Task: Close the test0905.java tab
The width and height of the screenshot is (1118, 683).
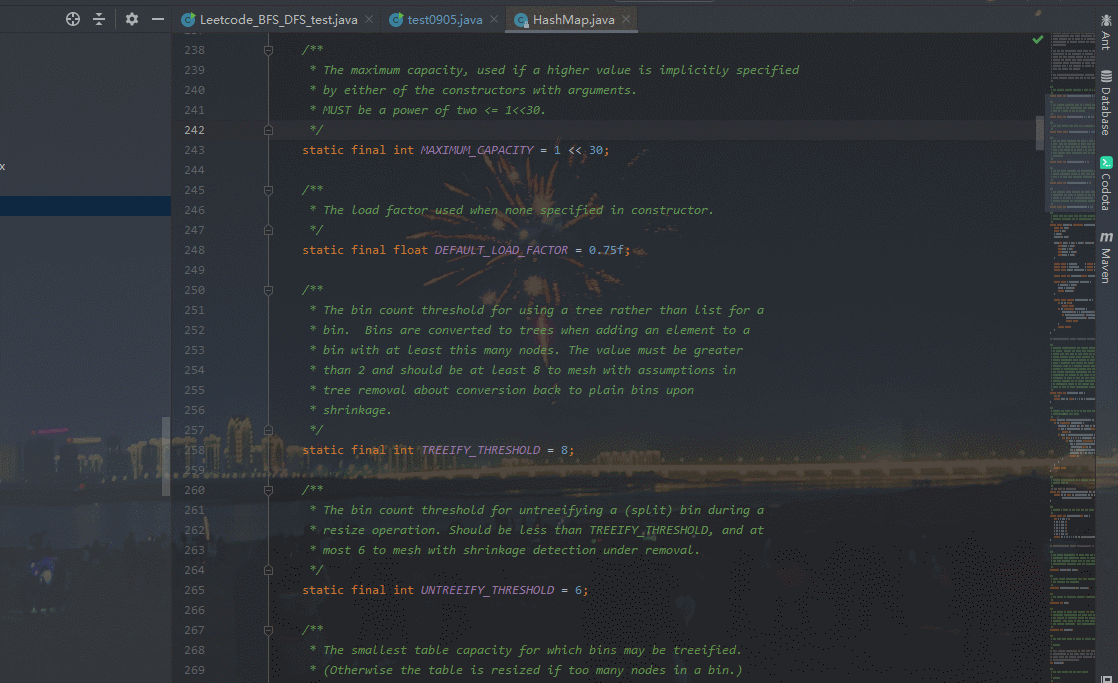Action: coord(493,19)
